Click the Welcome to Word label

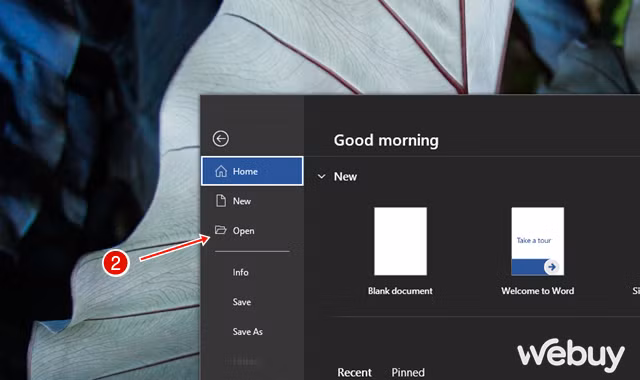tap(538, 291)
